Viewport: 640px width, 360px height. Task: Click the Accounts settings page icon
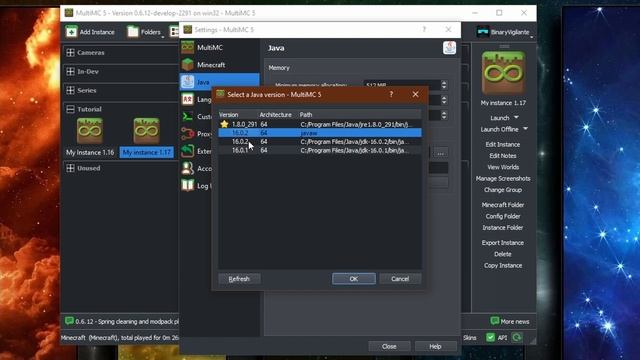(187, 168)
